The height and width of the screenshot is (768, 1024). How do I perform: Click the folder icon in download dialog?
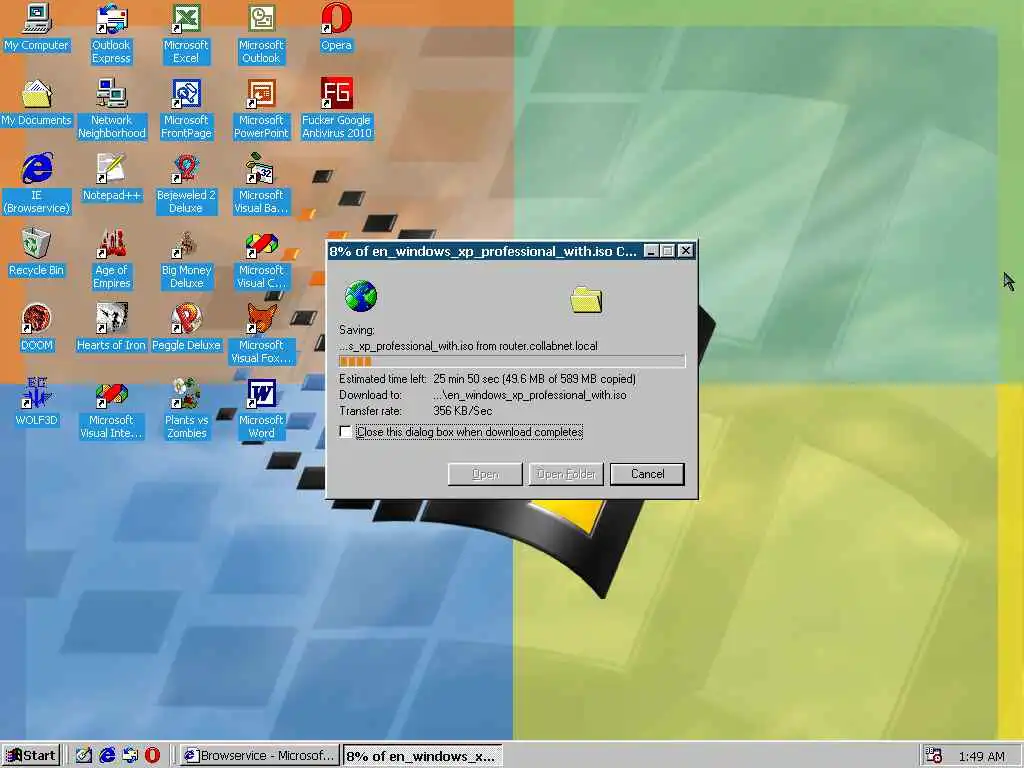point(586,300)
